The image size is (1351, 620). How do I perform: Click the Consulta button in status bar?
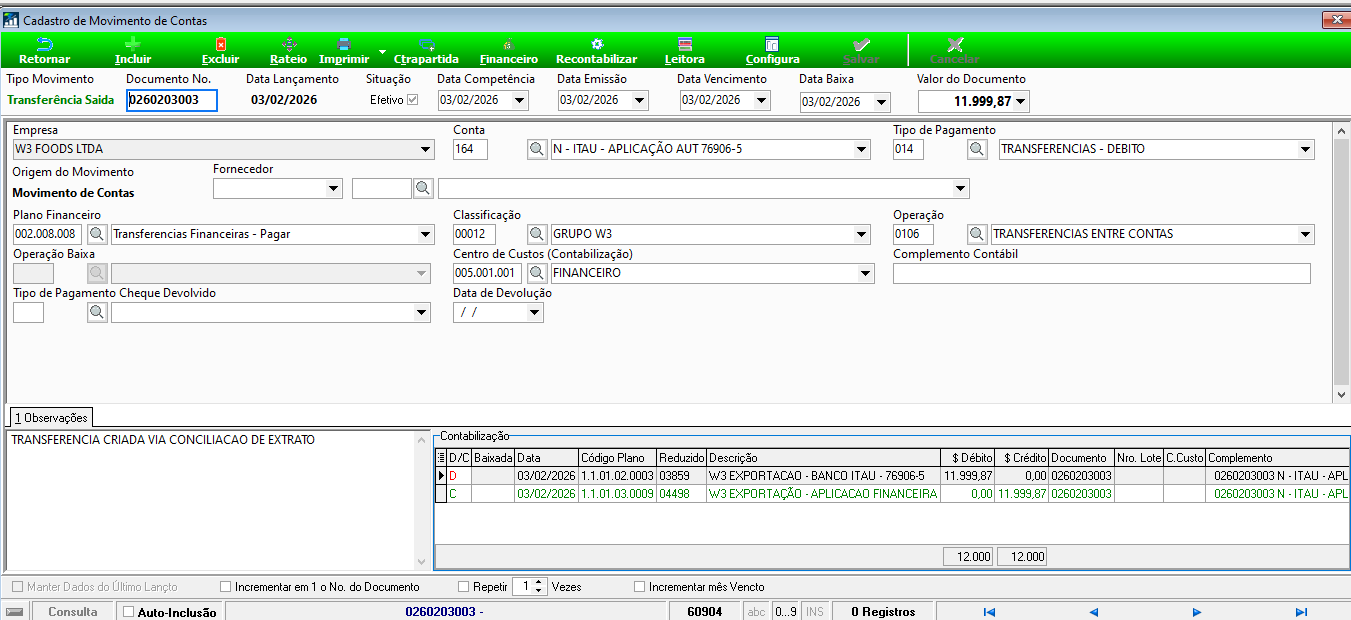tap(73, 612)
